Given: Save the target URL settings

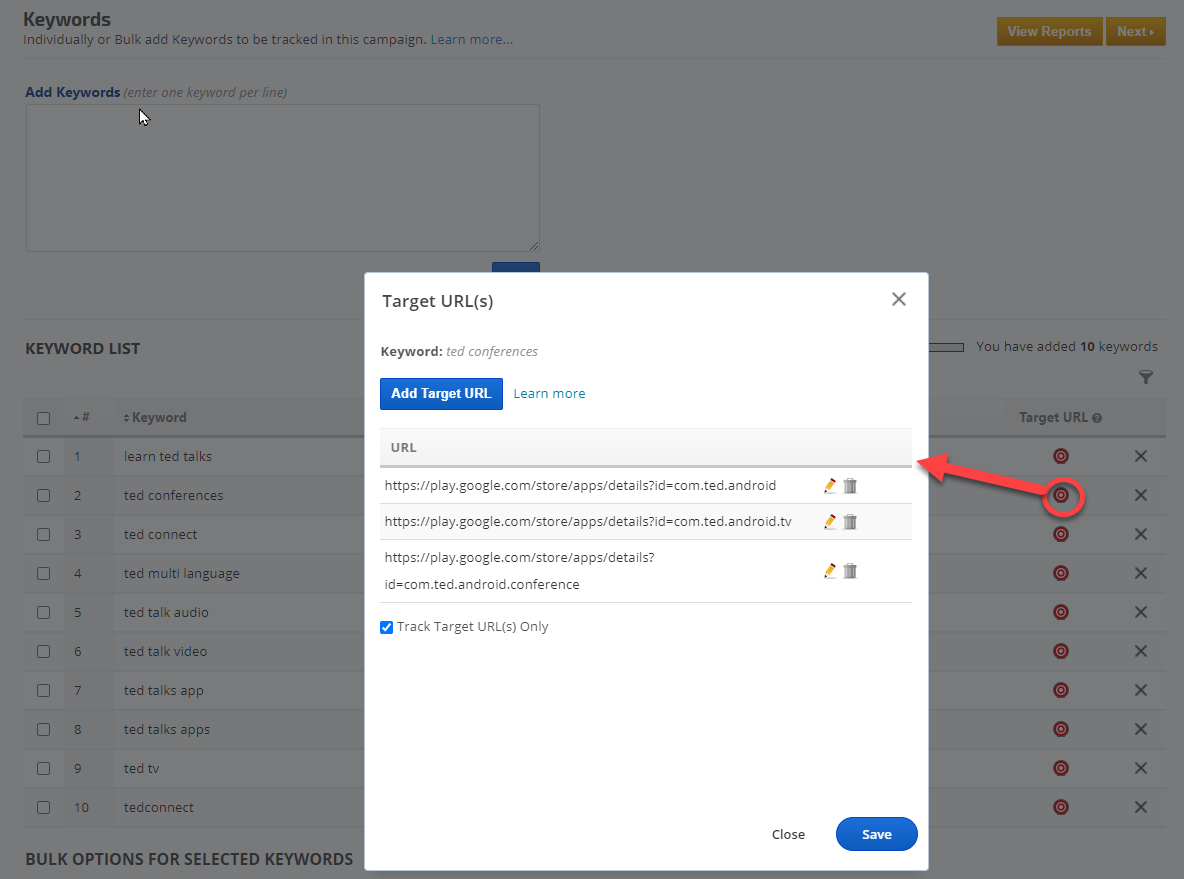Looking at the screenshot, I should coord(876,834).
